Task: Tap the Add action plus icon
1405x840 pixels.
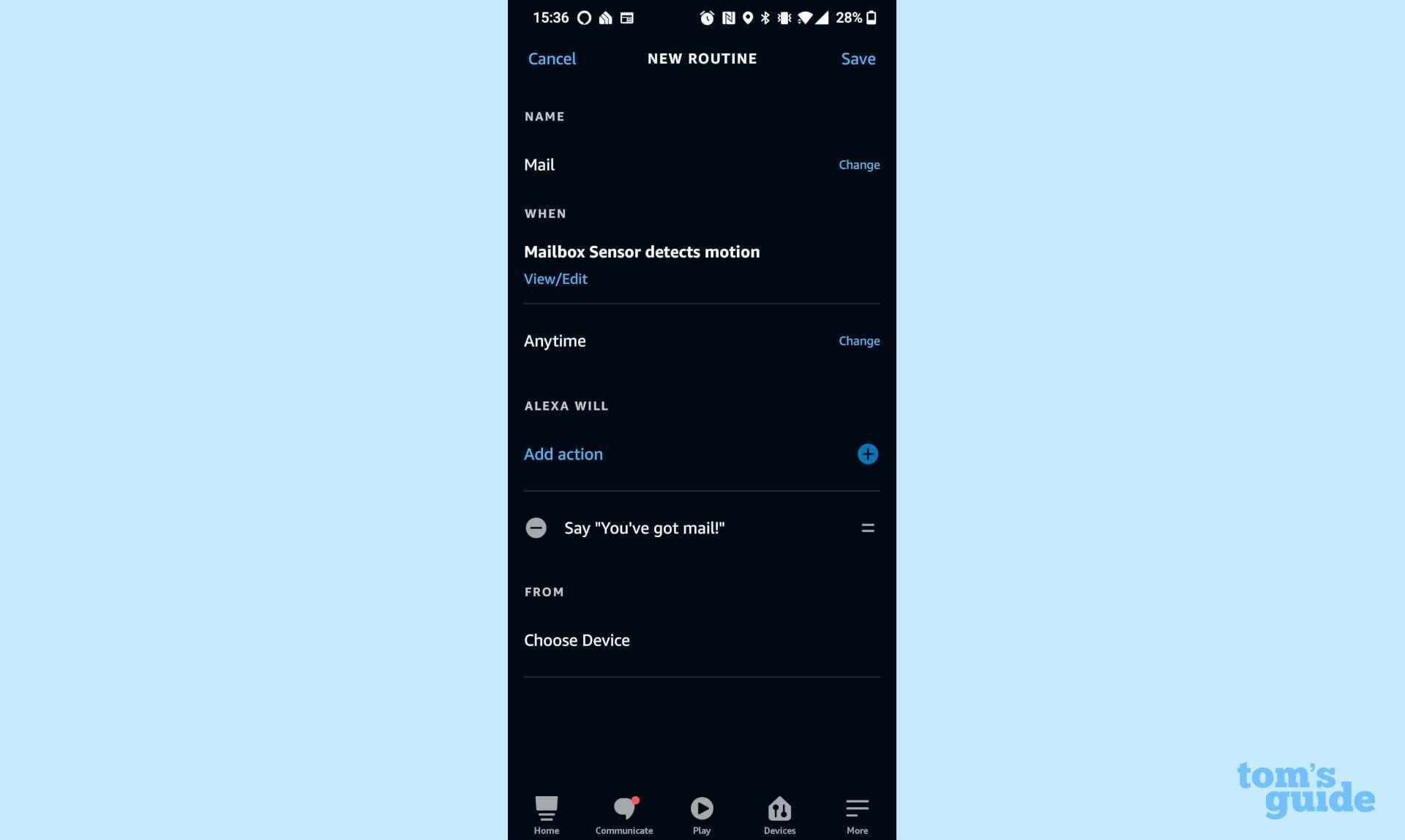Action: coord(867,454)
